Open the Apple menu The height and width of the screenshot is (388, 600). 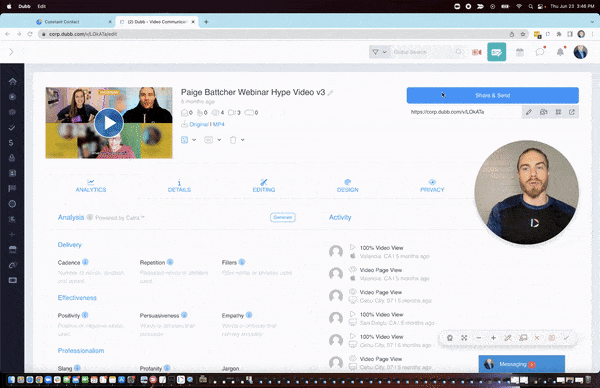tap(9, 6)
